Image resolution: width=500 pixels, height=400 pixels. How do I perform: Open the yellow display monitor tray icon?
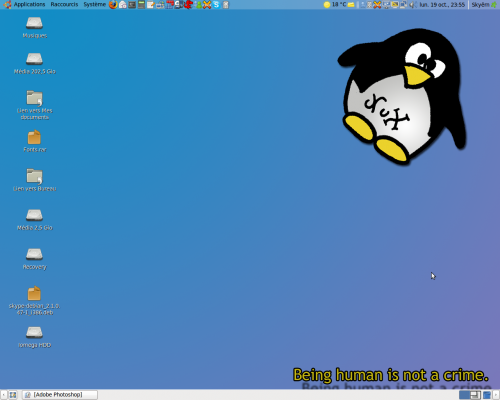pos(395,4)
